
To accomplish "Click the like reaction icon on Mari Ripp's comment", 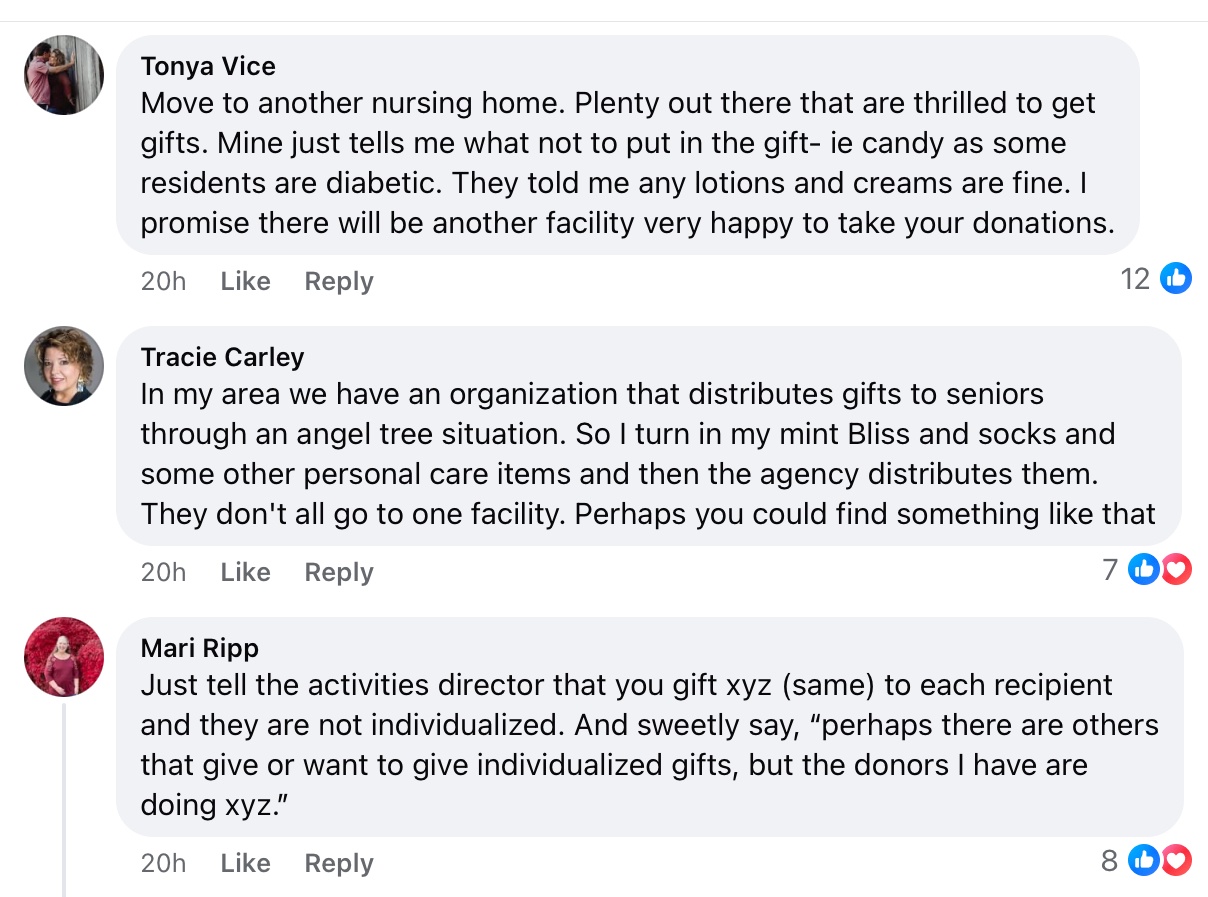I will click(x=1144, y=860).
